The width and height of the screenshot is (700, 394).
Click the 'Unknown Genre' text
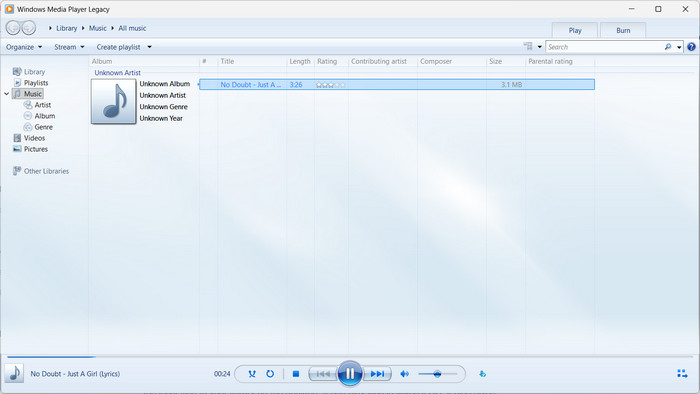tap(163, 107)
